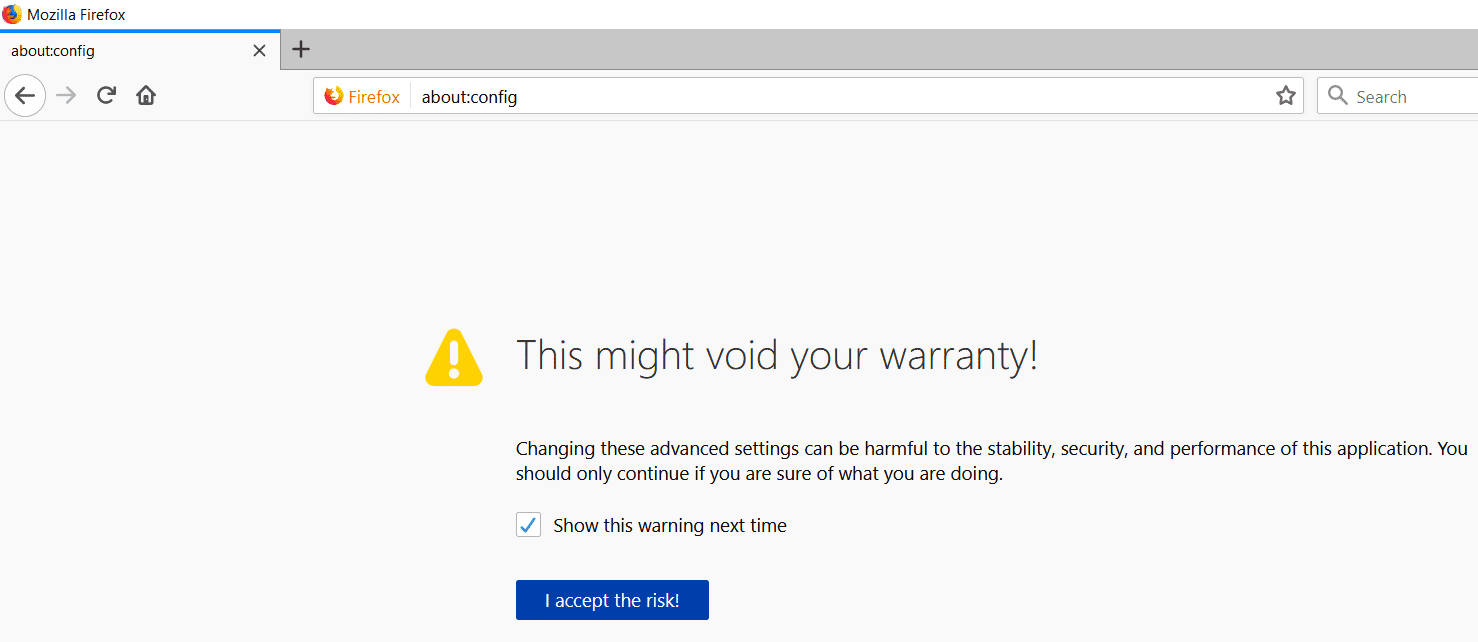Click the advanced settings warning paragraph
The width and height of the screenshot is (1478, 642).
point(990,461)
